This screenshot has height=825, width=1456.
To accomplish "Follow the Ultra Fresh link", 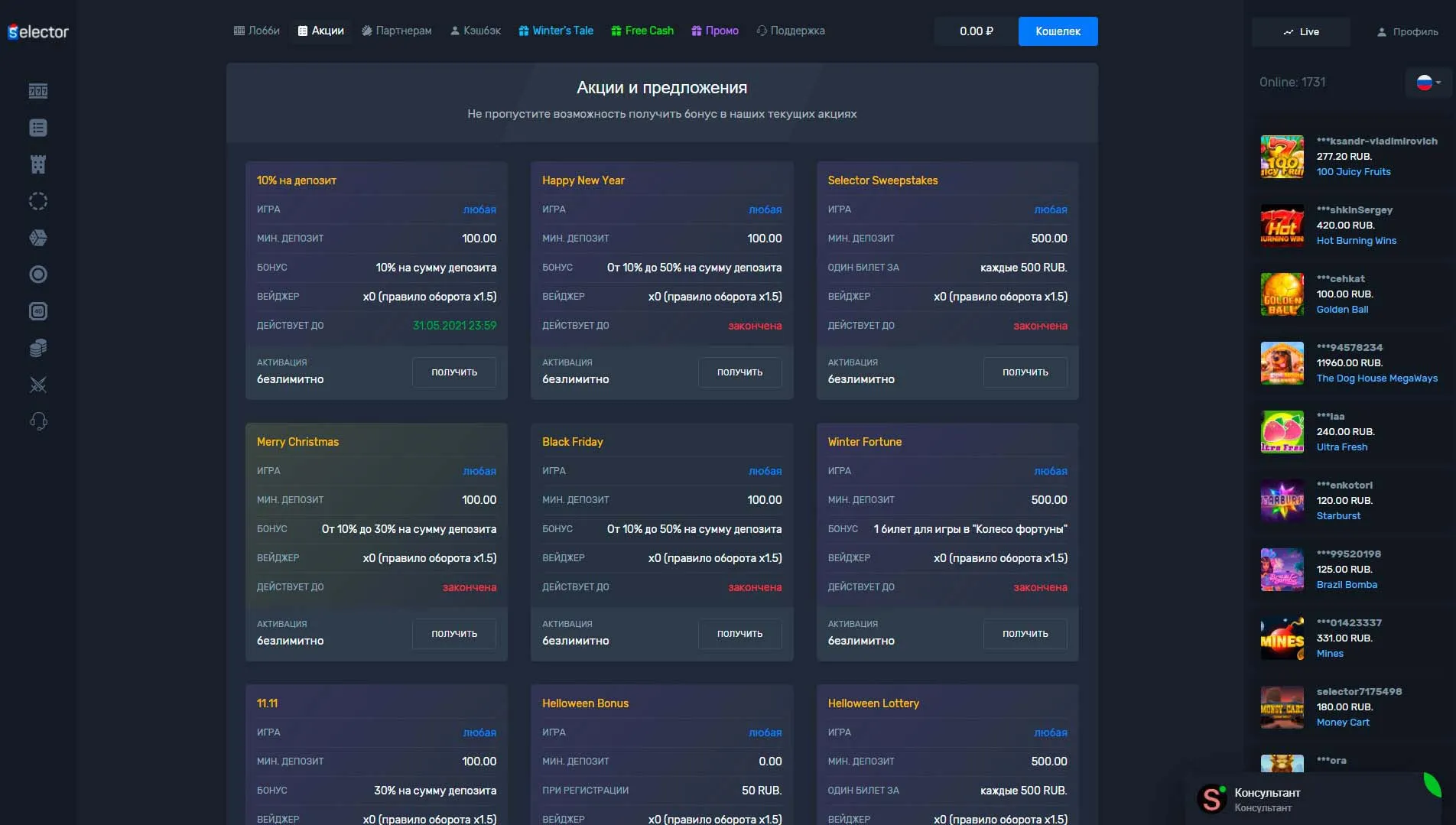I will tap(1342, 447).
